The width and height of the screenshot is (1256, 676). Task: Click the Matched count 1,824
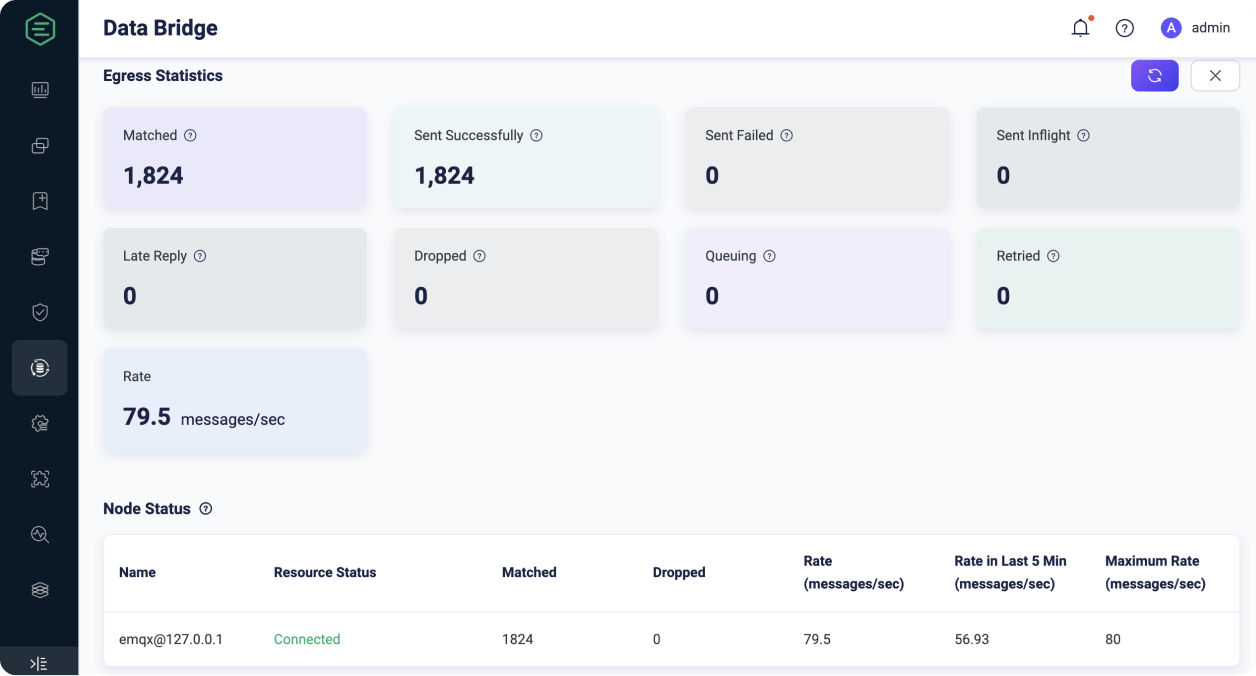click(153, 176)
